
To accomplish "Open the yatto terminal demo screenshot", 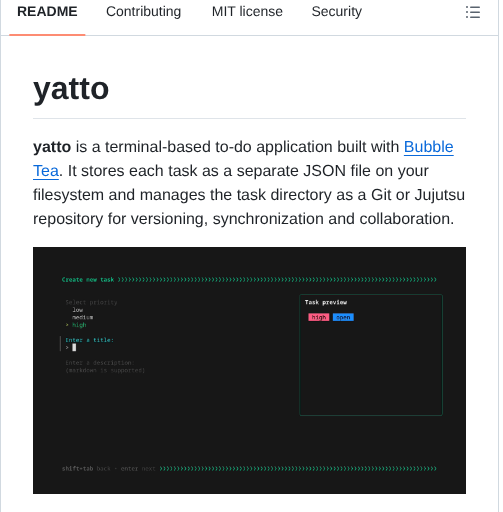I will (x=249, y=370).
